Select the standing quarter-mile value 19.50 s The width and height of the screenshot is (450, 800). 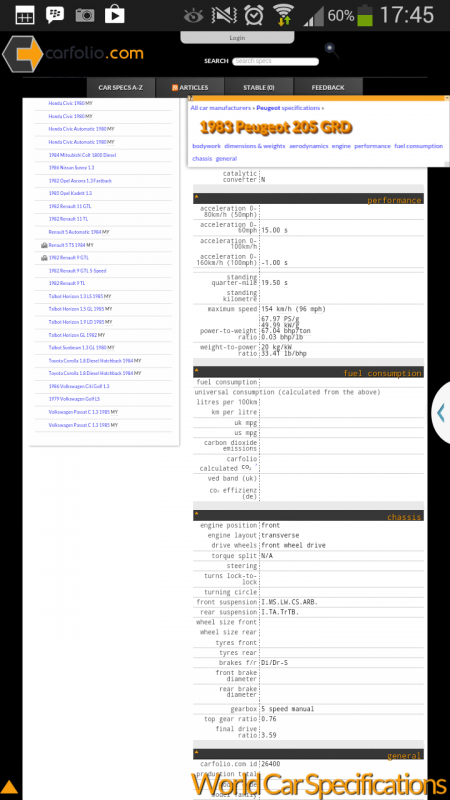tap(274, 283)
